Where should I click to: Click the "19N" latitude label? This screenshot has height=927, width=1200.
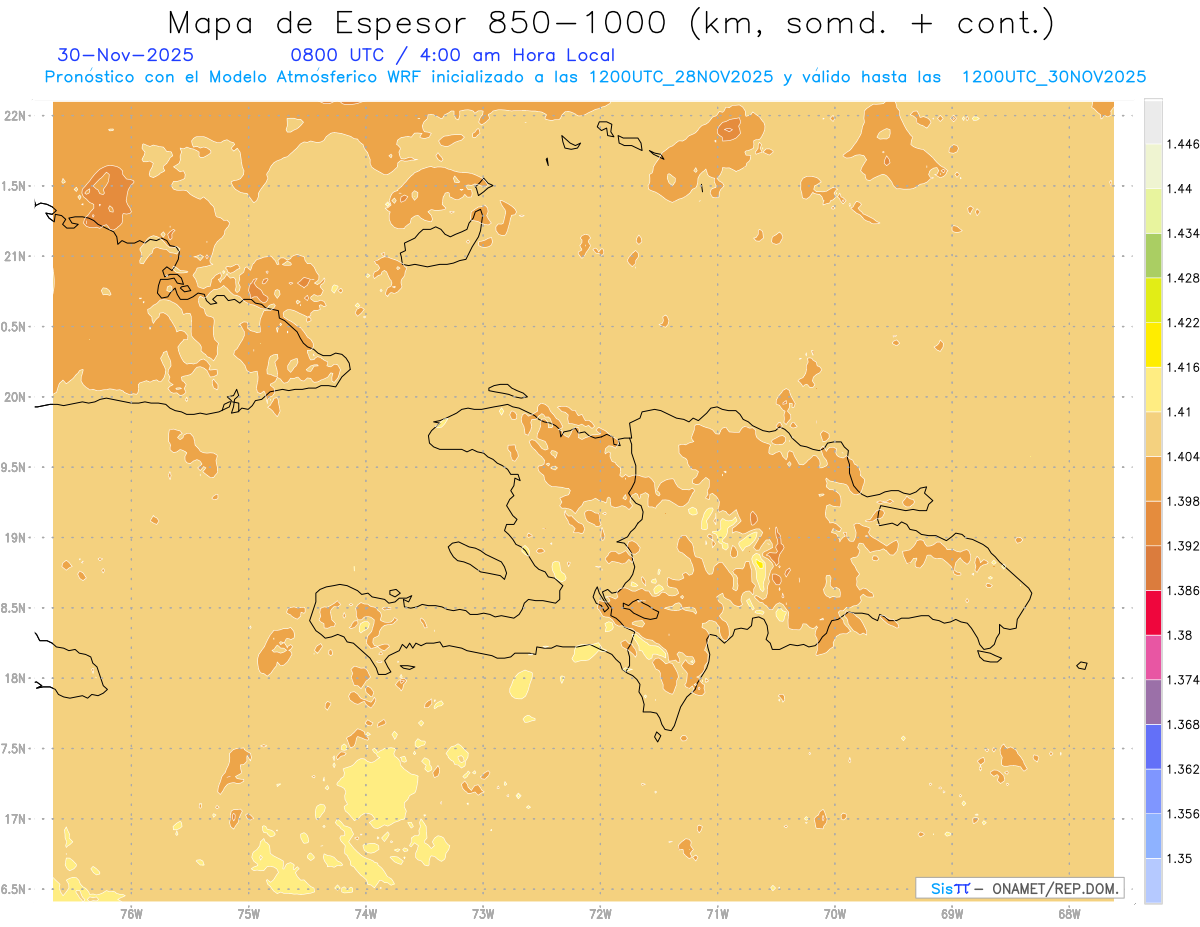17,537
